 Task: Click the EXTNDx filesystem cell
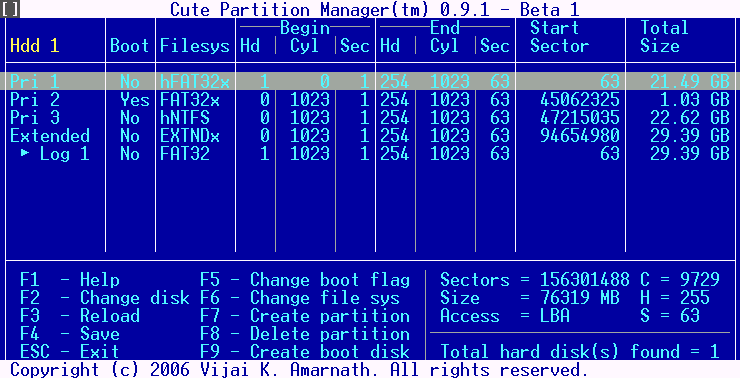[x=190, y=135]
